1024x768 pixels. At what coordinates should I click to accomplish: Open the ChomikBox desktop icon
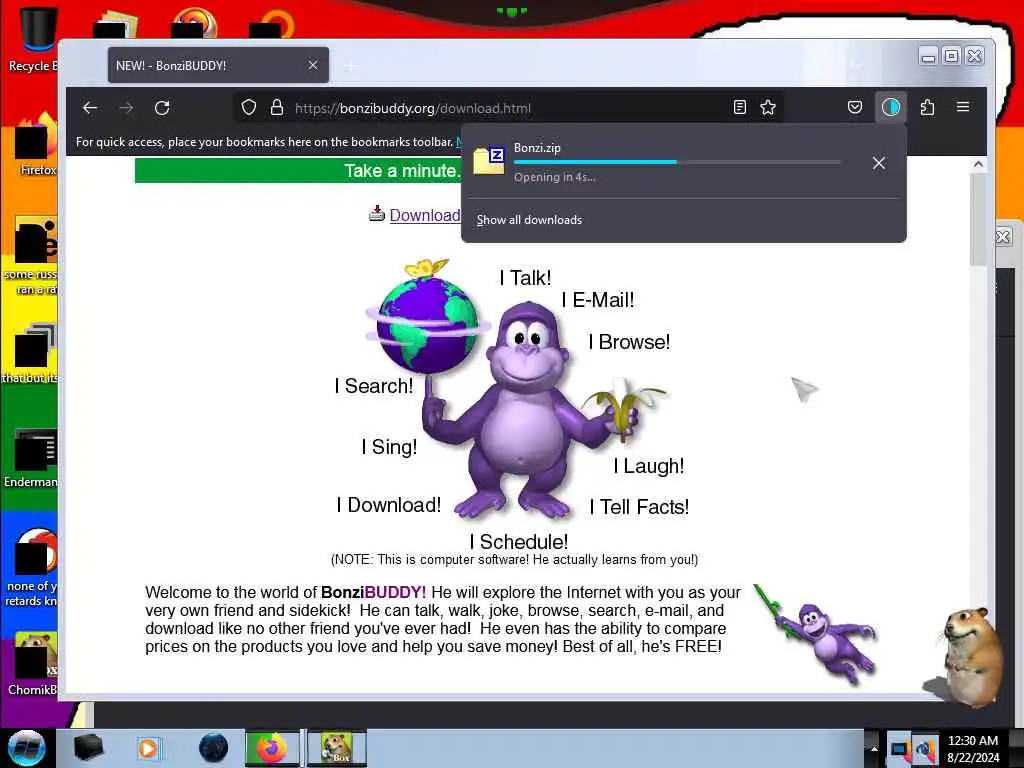click(33, 664)
